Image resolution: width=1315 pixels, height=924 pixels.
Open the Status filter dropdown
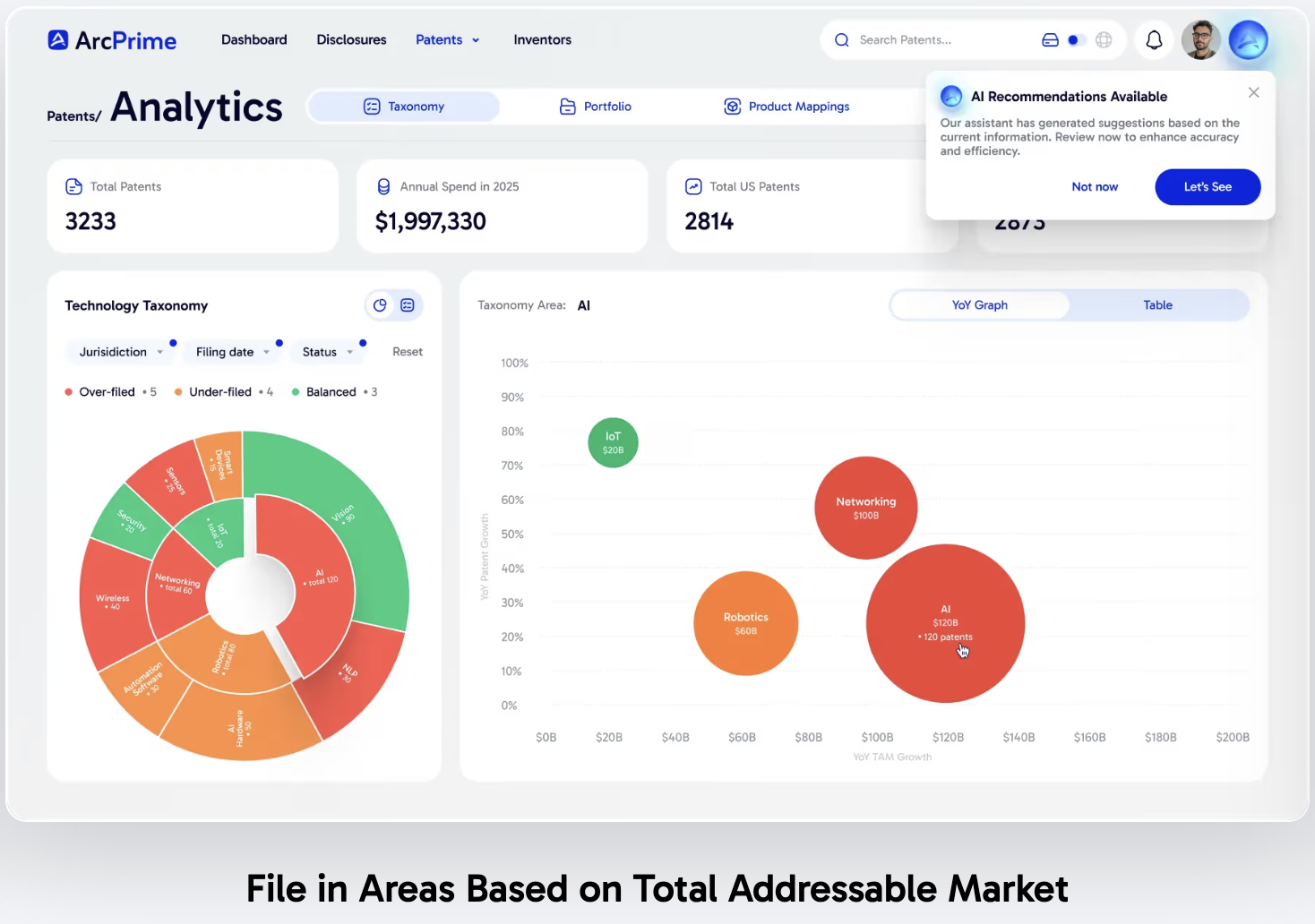(x=328, y=352)
